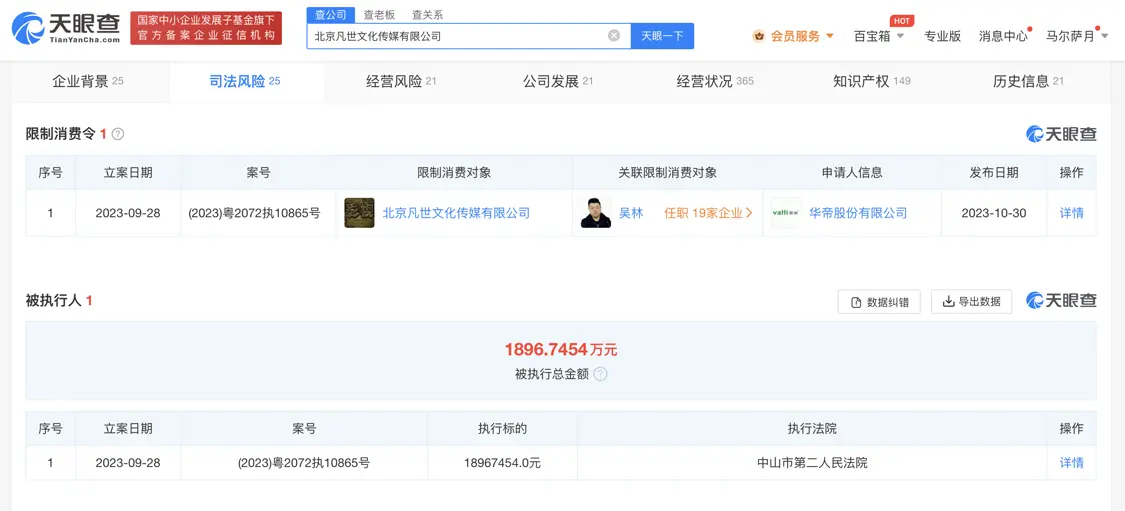Viewport: 1125px width, 511px height.
Task: Click the 天眼一下 search button
Action: 662,36
